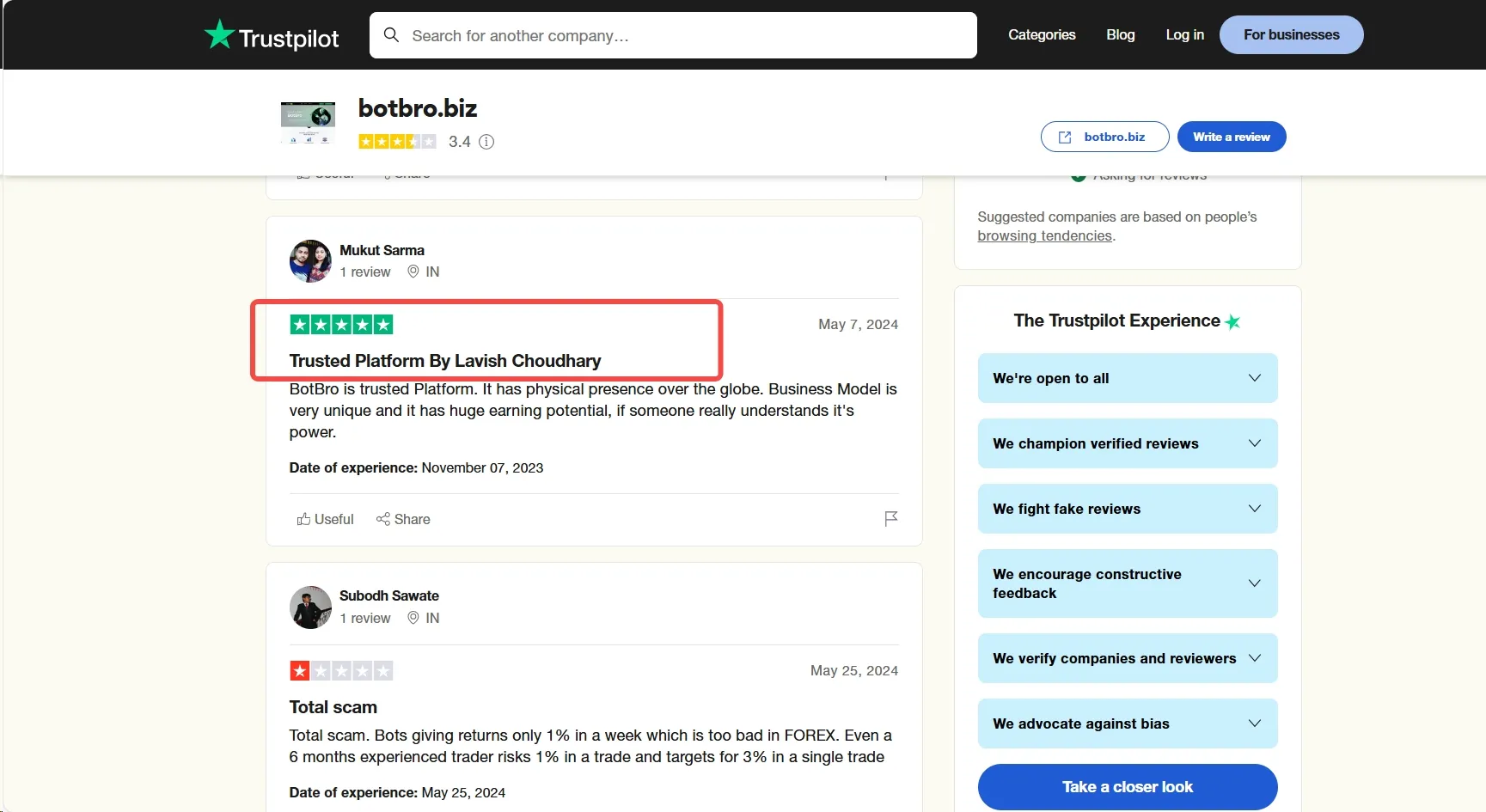
Task: Click the location pin icon under Subodh Sawate
Action: (x=413, y=618)
